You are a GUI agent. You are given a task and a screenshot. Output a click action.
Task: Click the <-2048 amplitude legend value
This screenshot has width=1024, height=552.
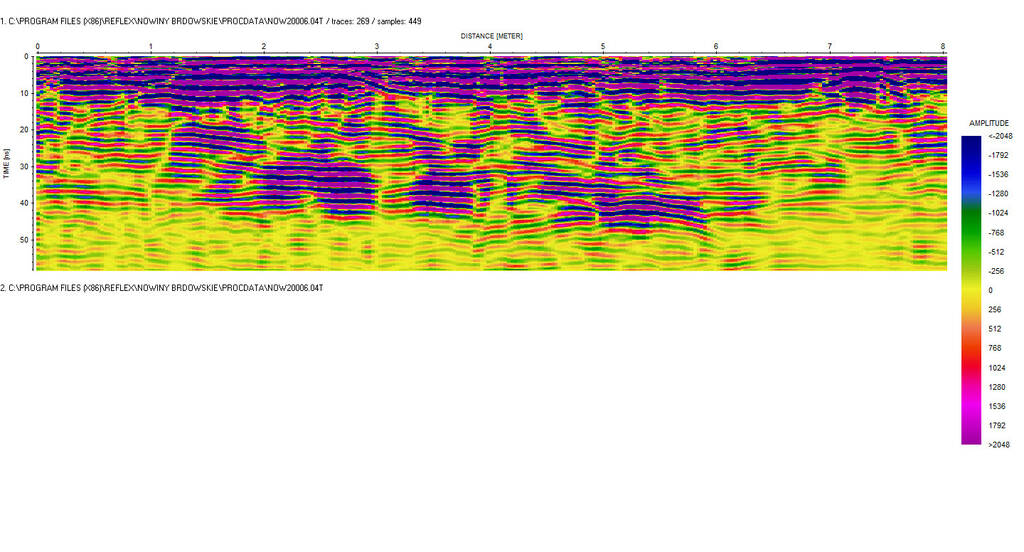pyautogui.click(x=999, y=136)
